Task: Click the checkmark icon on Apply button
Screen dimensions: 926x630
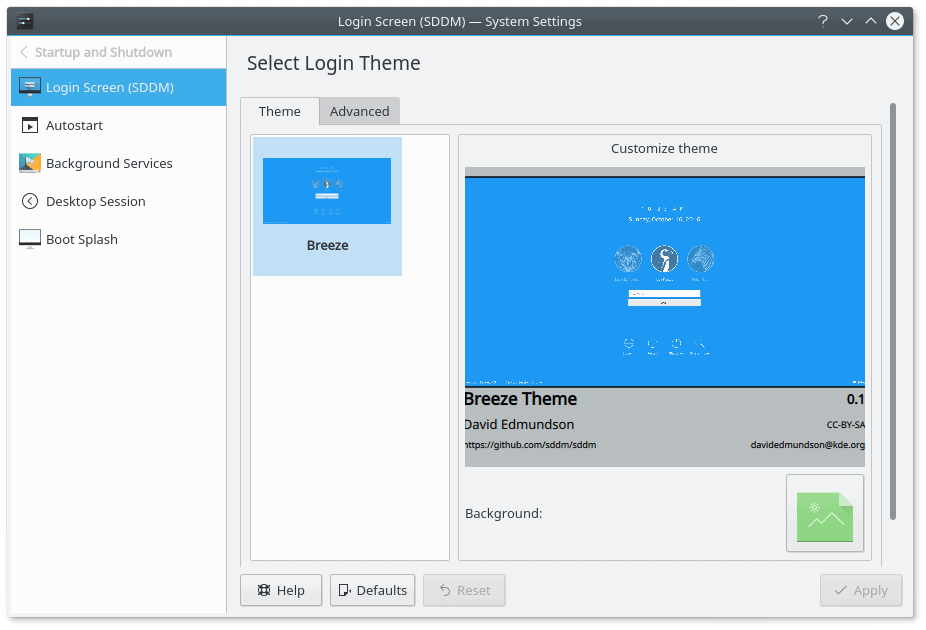Action: pyautogui.click(x=841, y=590)
